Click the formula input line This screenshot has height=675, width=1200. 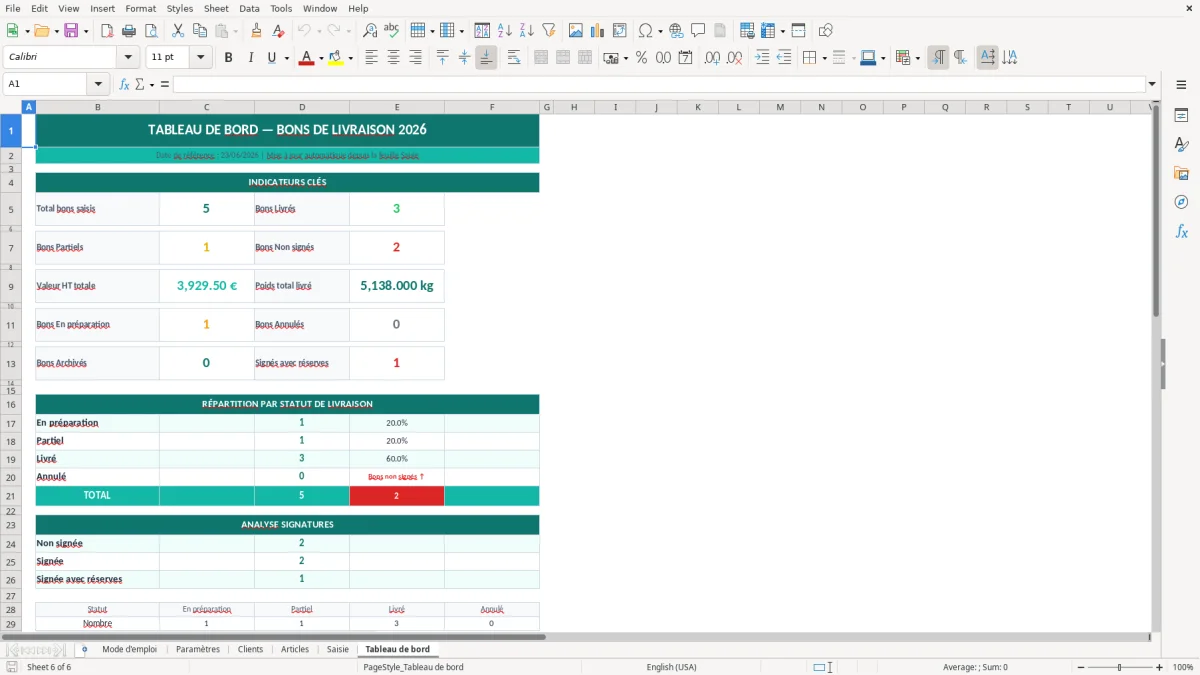tap(659, 84)
